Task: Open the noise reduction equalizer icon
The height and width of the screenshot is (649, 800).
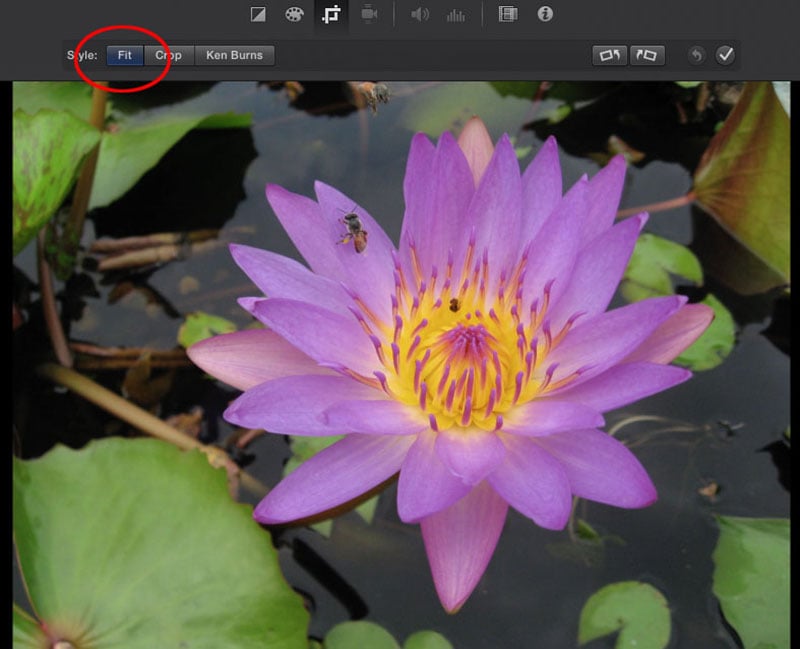Action: tap(456, 16)
